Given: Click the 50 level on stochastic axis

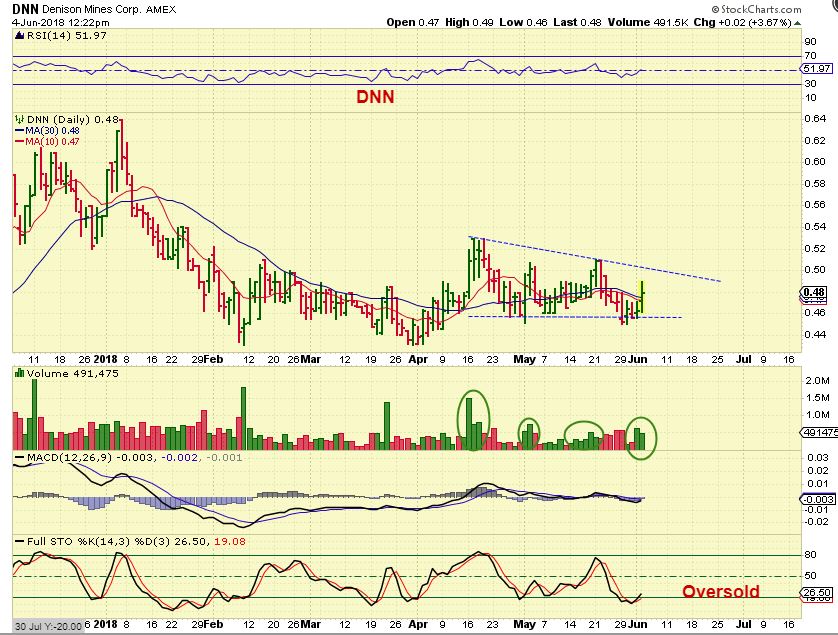Looking at the screenshot, I should 810,576.
